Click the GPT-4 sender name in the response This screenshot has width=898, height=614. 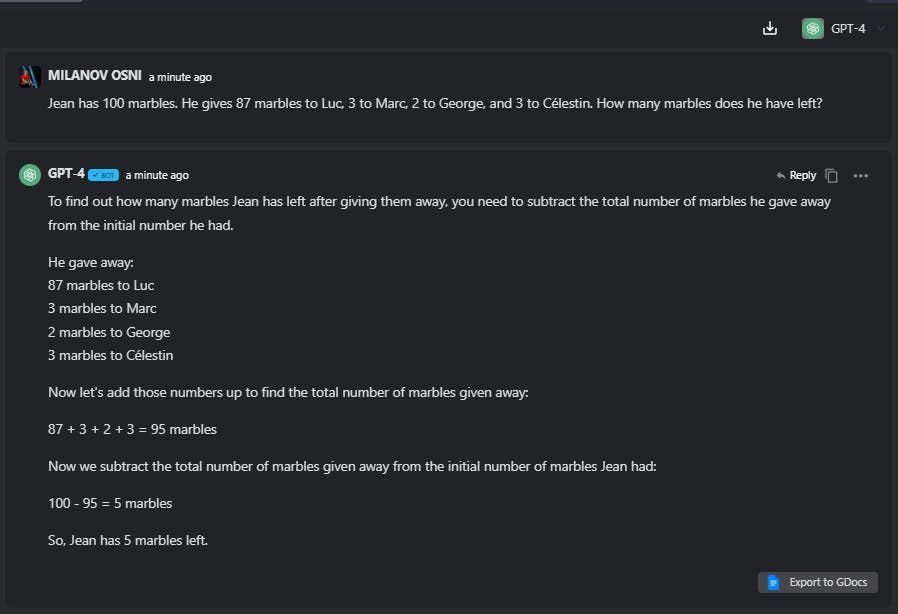pos(66,174)
